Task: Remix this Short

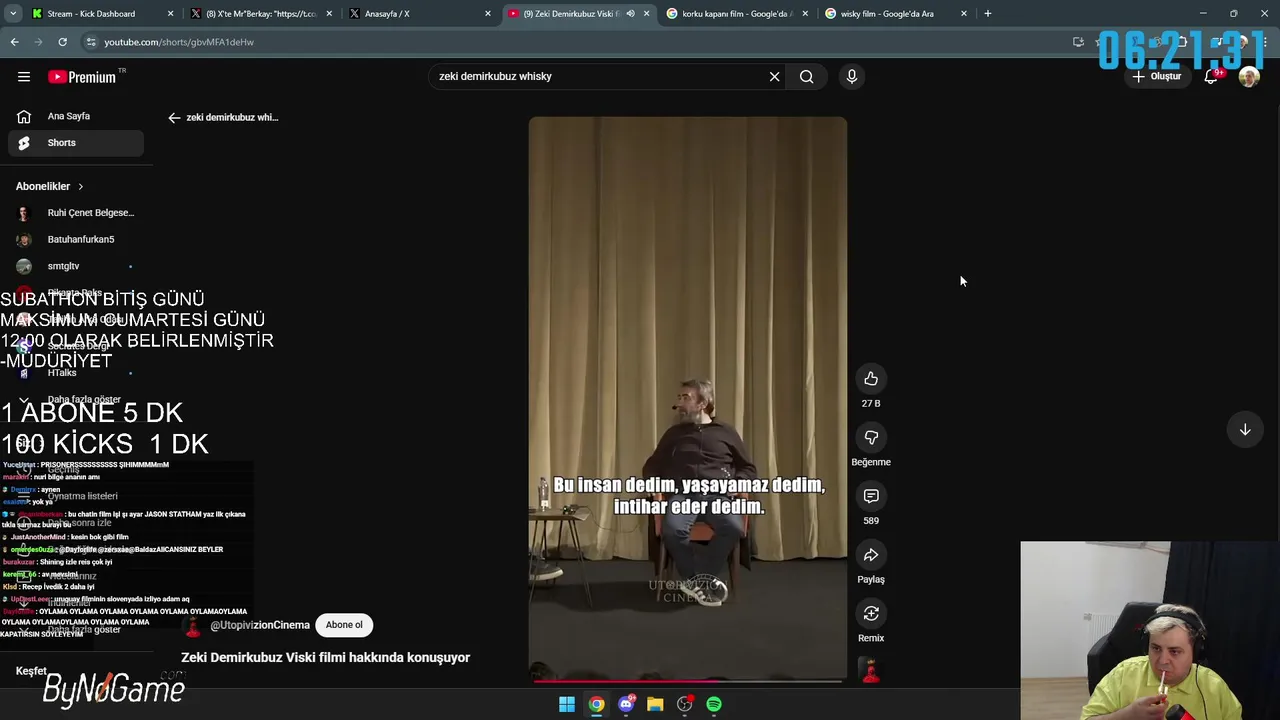Action: coord(871,614)
